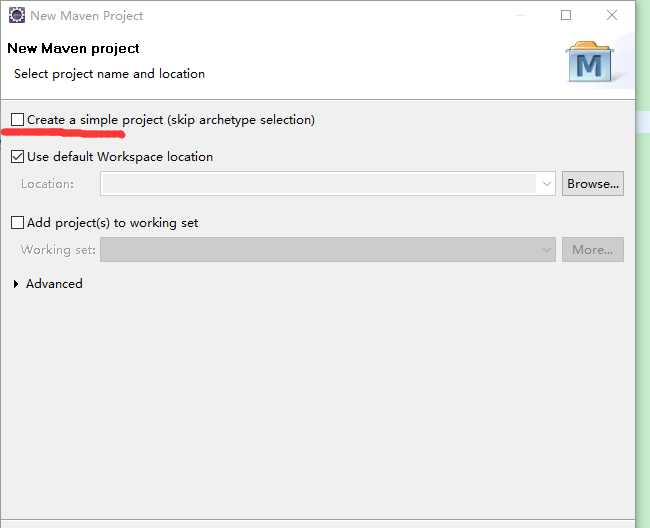Minimize the New Maven Project dialog
This screenshot has width=650, height=528.
(x=521, y=15)
